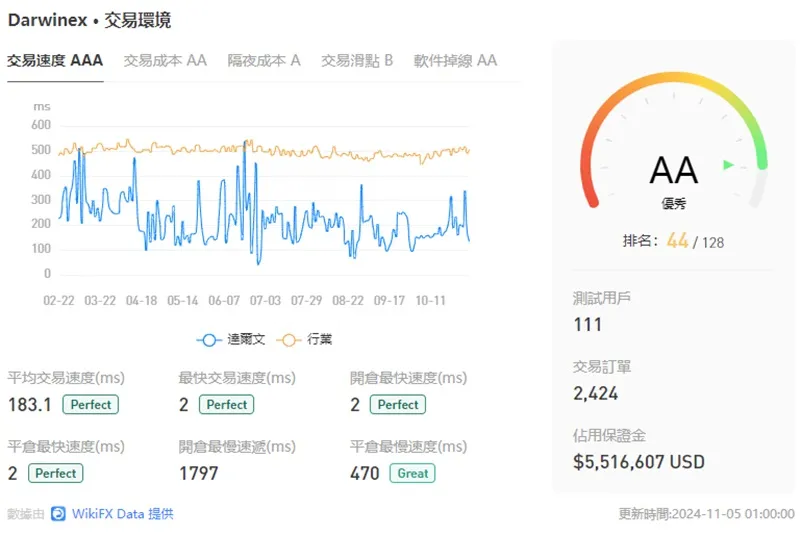Click the margin value $5,516,607 USD

pyautogui.click(x=639, y=462)
